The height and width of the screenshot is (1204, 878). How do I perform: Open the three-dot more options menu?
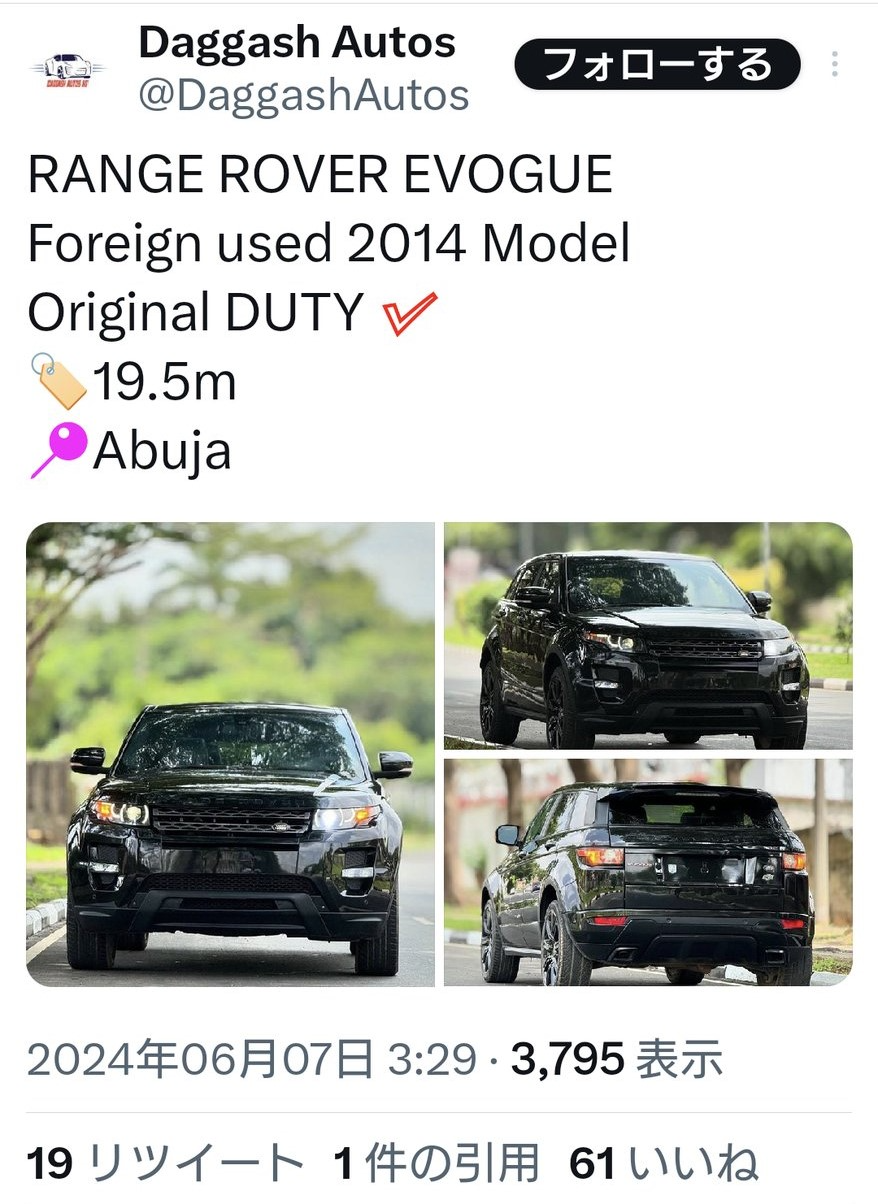pos(835,65)
